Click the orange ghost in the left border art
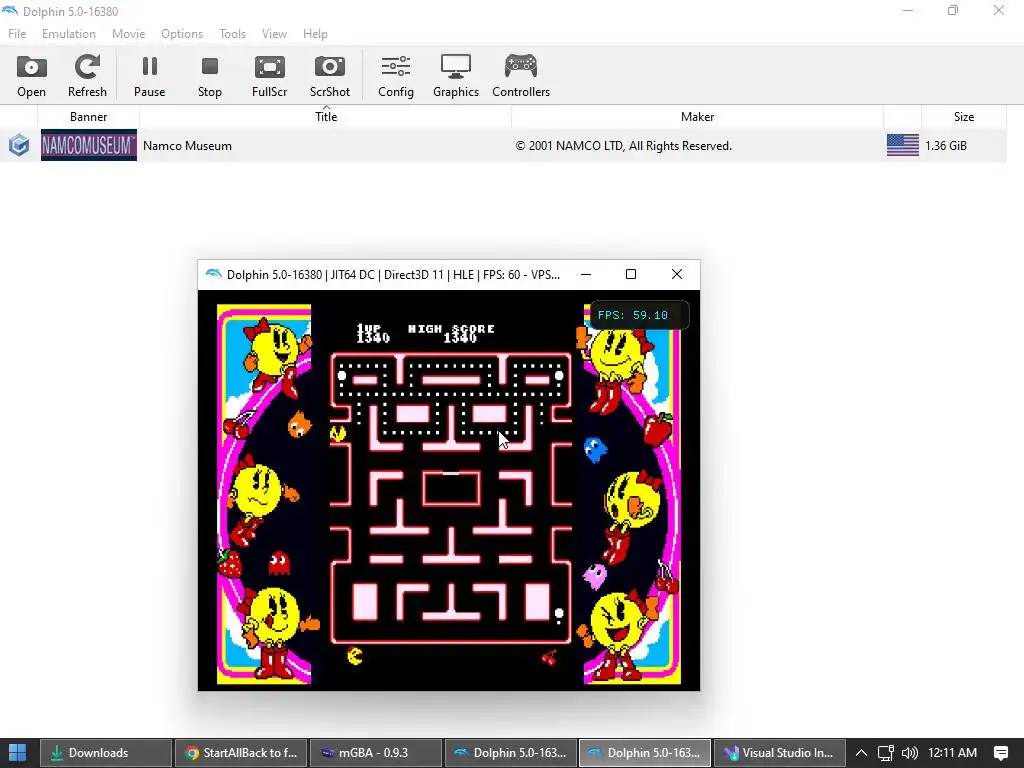The height and width of the screenshot is (768, 1024). coord(299,424)
